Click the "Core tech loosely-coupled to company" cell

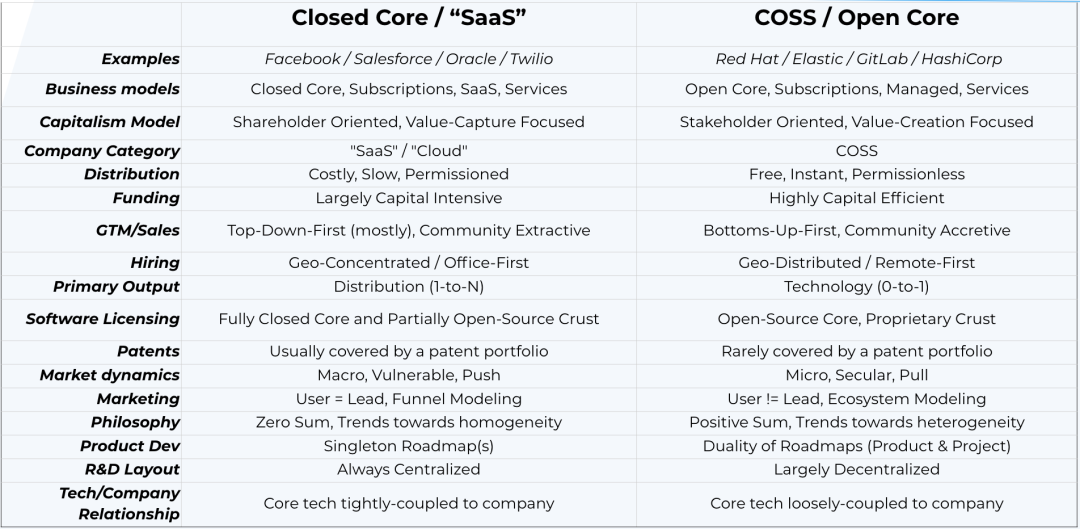(857, 503)
